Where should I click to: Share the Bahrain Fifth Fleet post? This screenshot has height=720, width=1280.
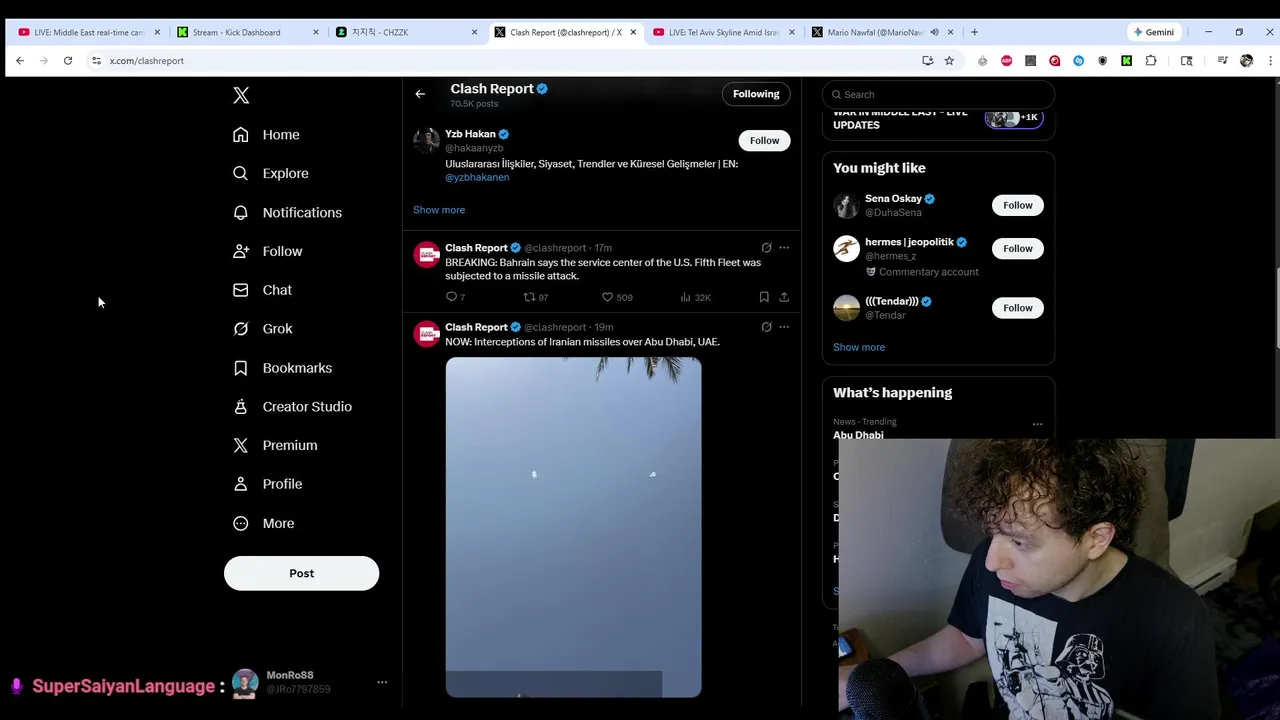784,297
